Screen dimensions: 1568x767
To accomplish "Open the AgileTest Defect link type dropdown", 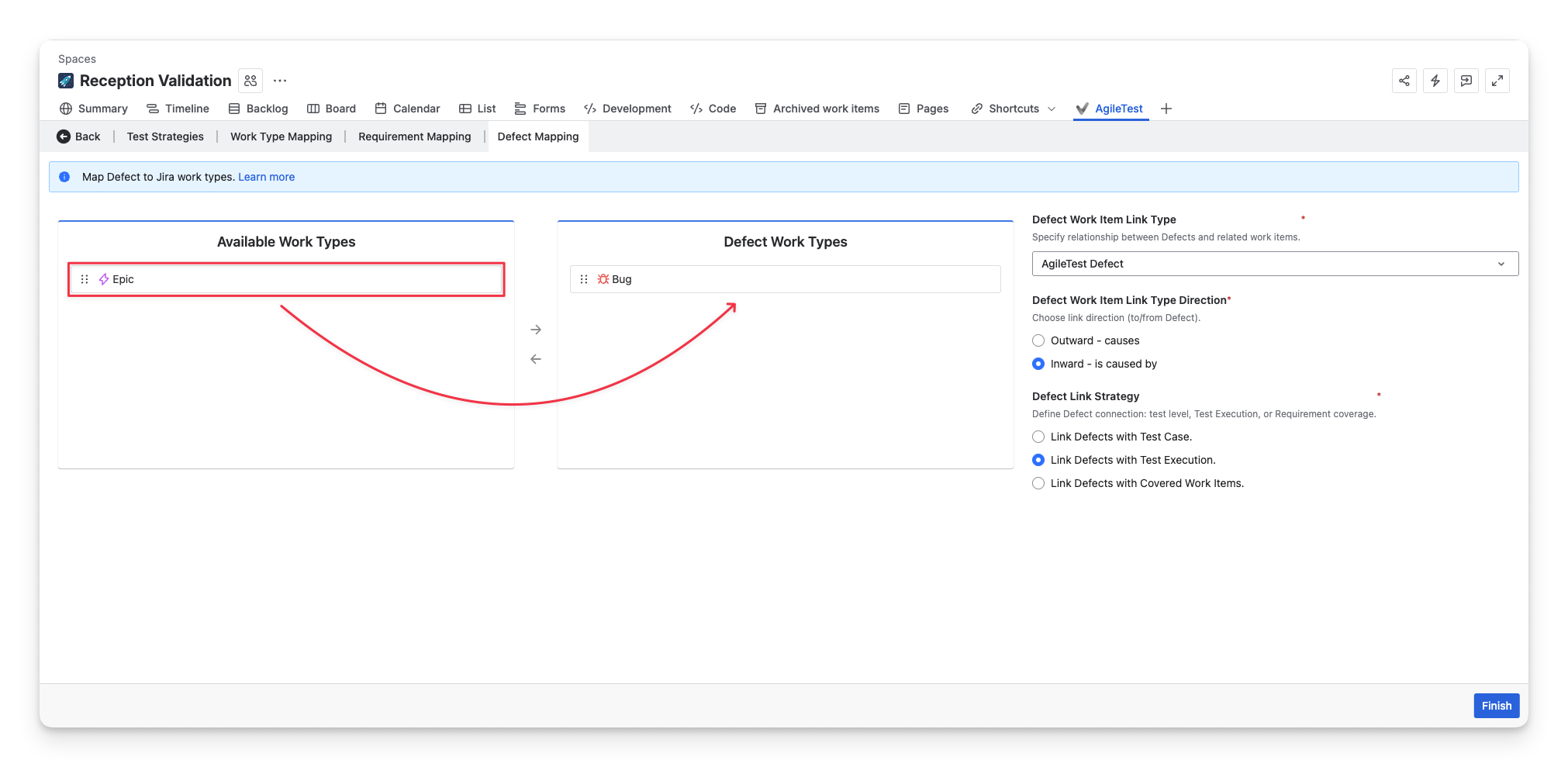I will (x=1274, y=264).
